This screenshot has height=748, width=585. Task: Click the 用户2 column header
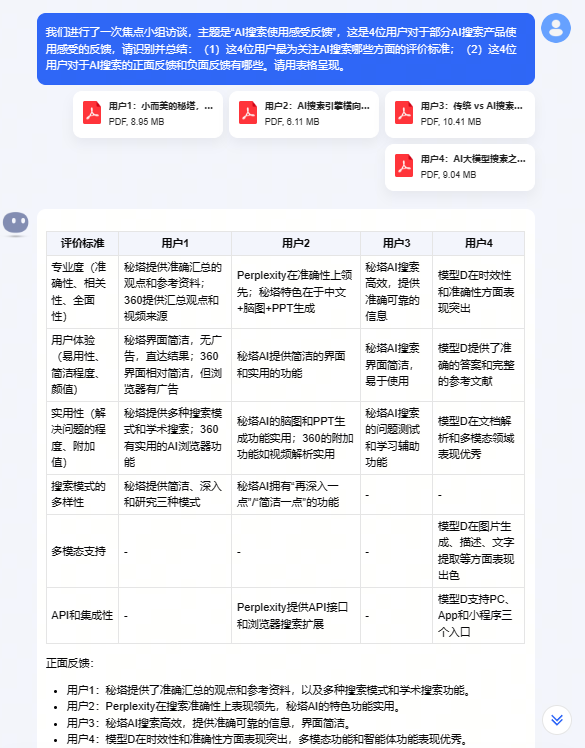(x=296, y=243)
